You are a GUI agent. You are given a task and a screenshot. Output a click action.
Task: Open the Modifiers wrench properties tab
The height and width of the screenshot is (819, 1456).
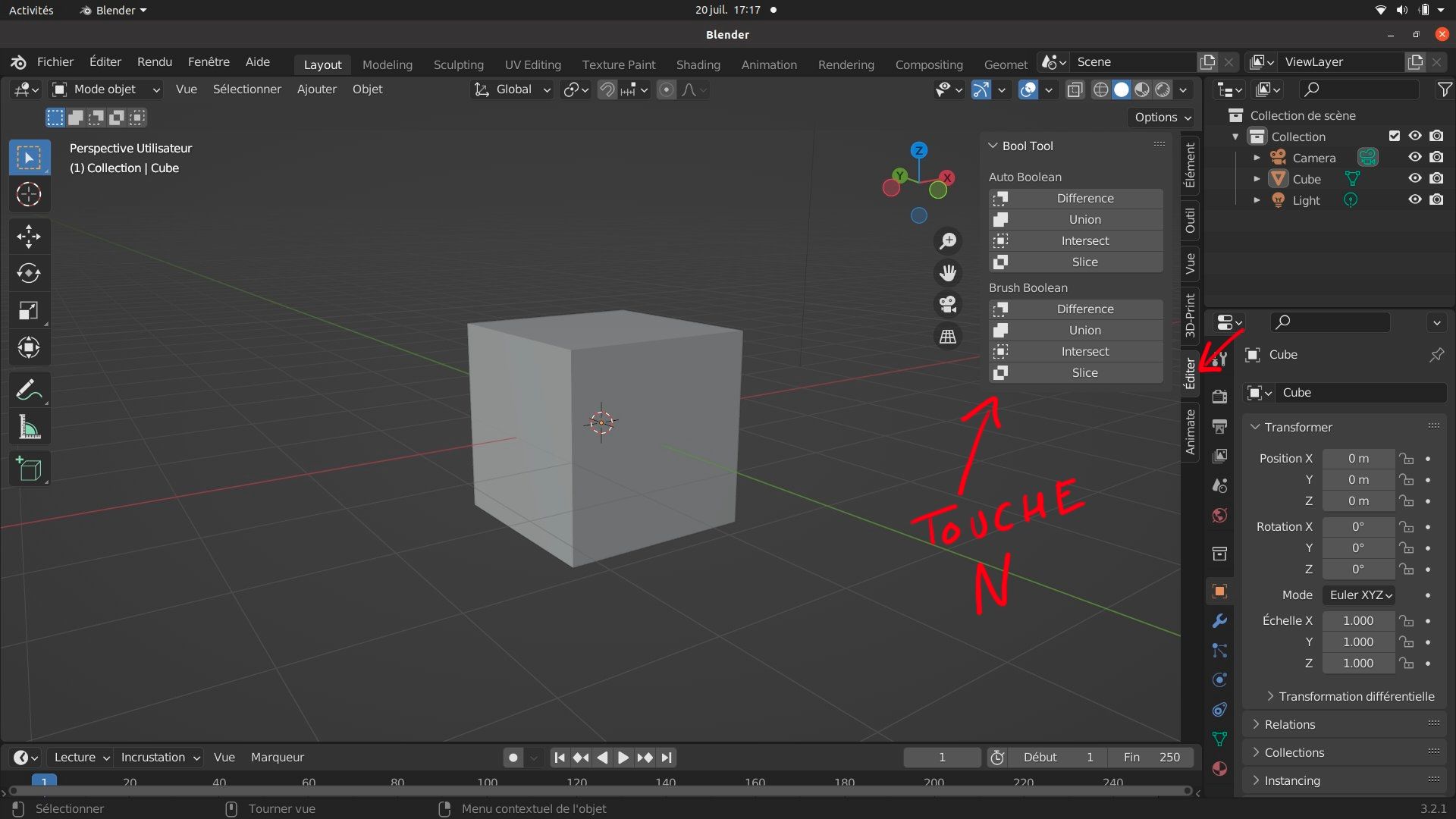click(x=1219, y=621)
